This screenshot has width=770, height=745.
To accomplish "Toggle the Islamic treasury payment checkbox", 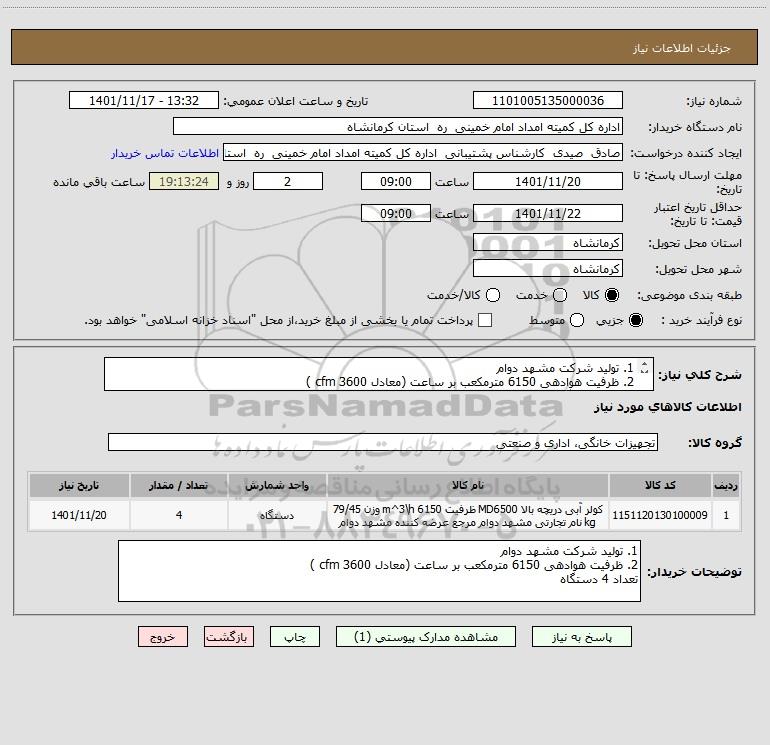I will point(485,320).
